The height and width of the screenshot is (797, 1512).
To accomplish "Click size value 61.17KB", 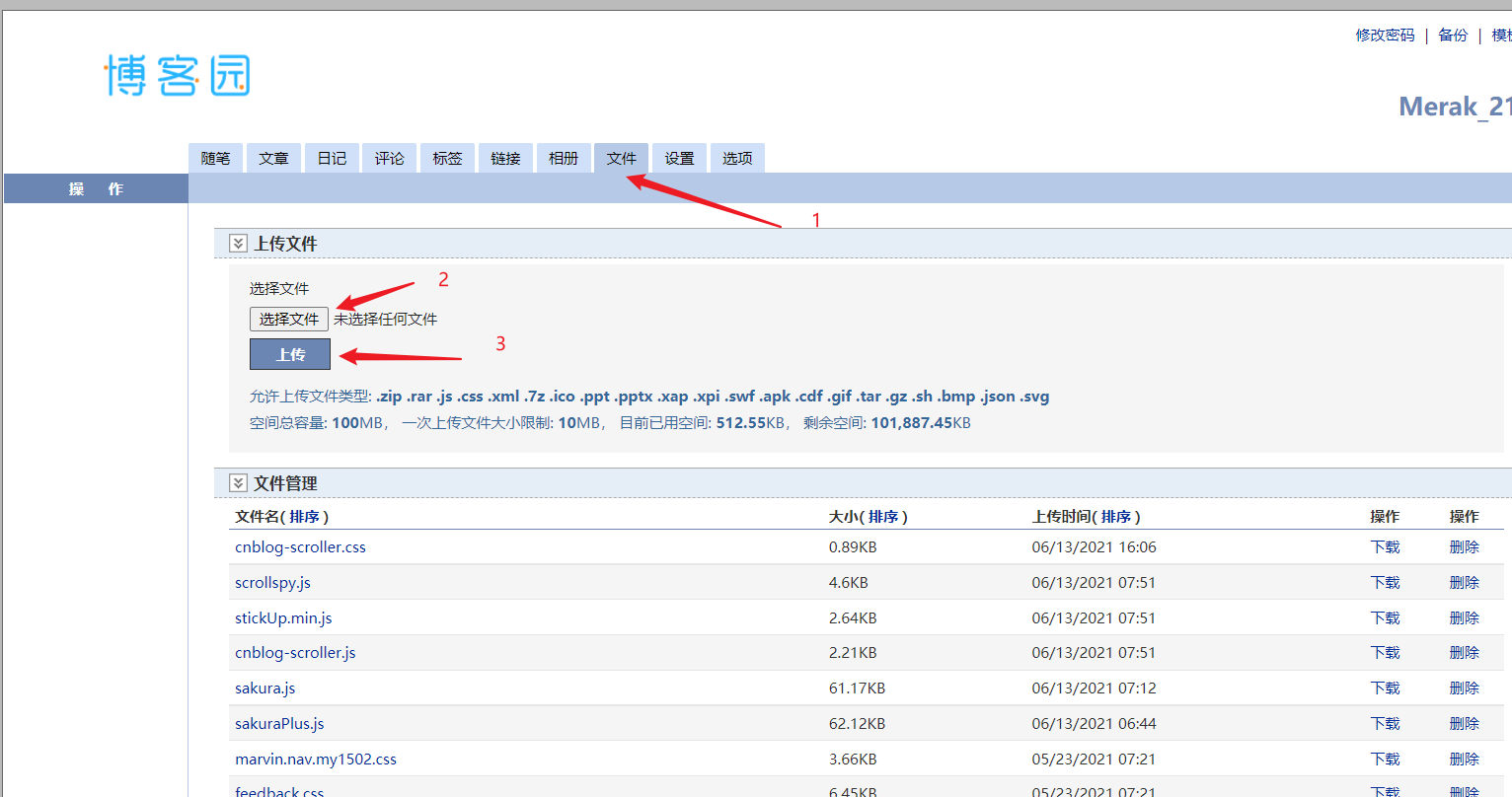I will point(857,688).
